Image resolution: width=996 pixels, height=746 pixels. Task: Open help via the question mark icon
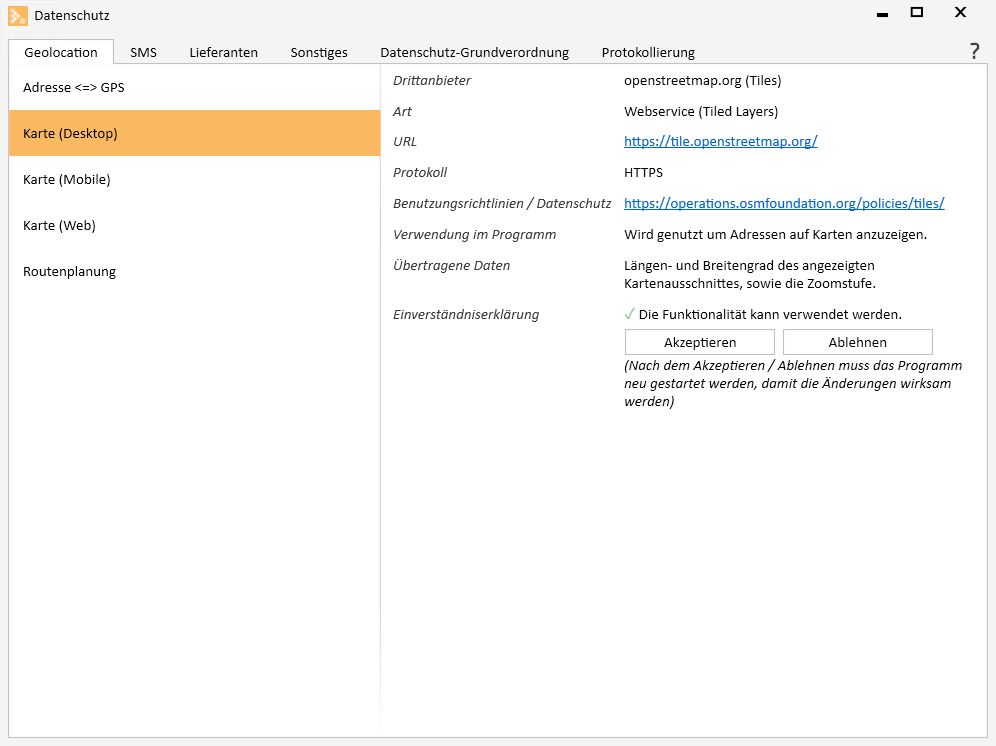974,52
